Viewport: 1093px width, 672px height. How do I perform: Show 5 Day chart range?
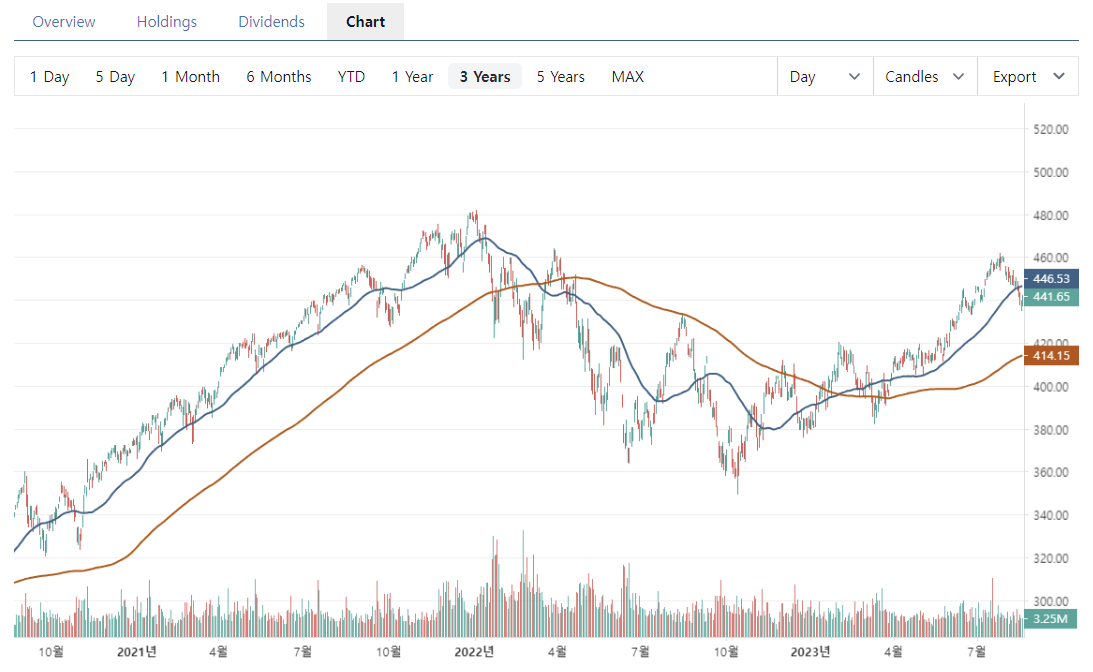(114, 76)
